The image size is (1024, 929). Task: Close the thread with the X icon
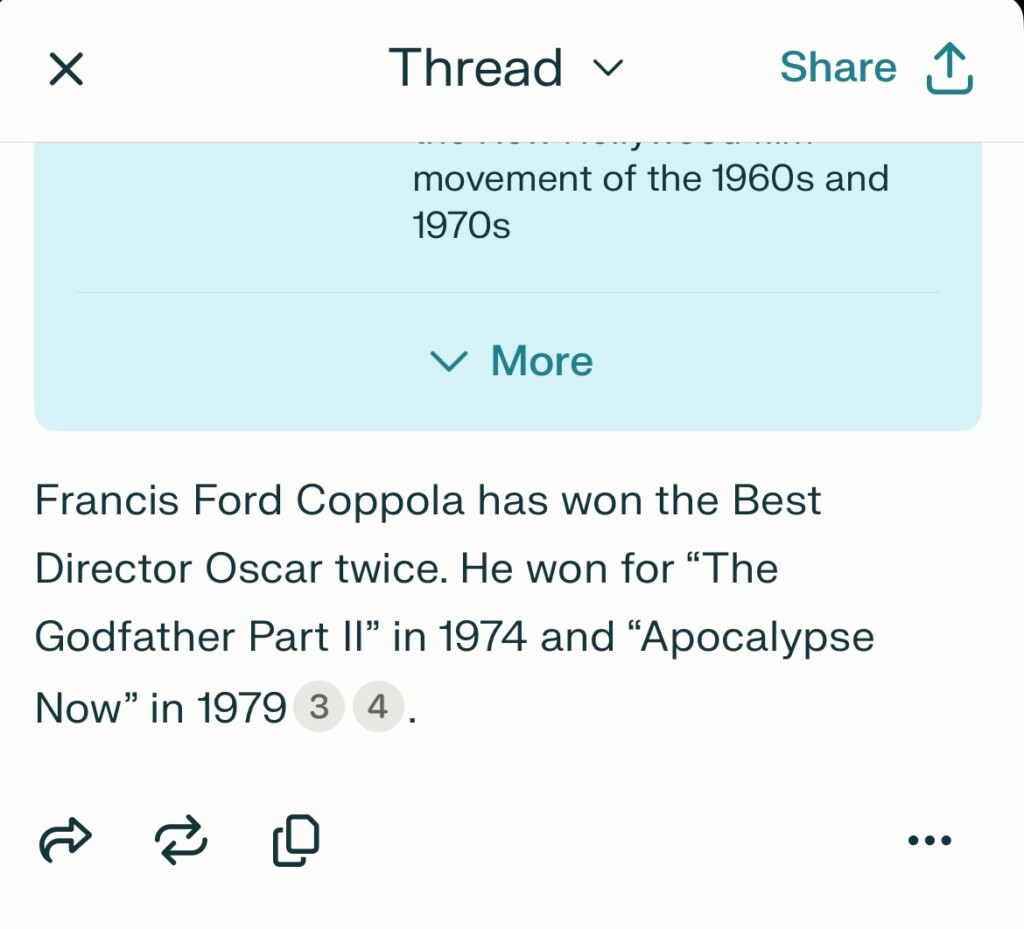tap(66, 69)
